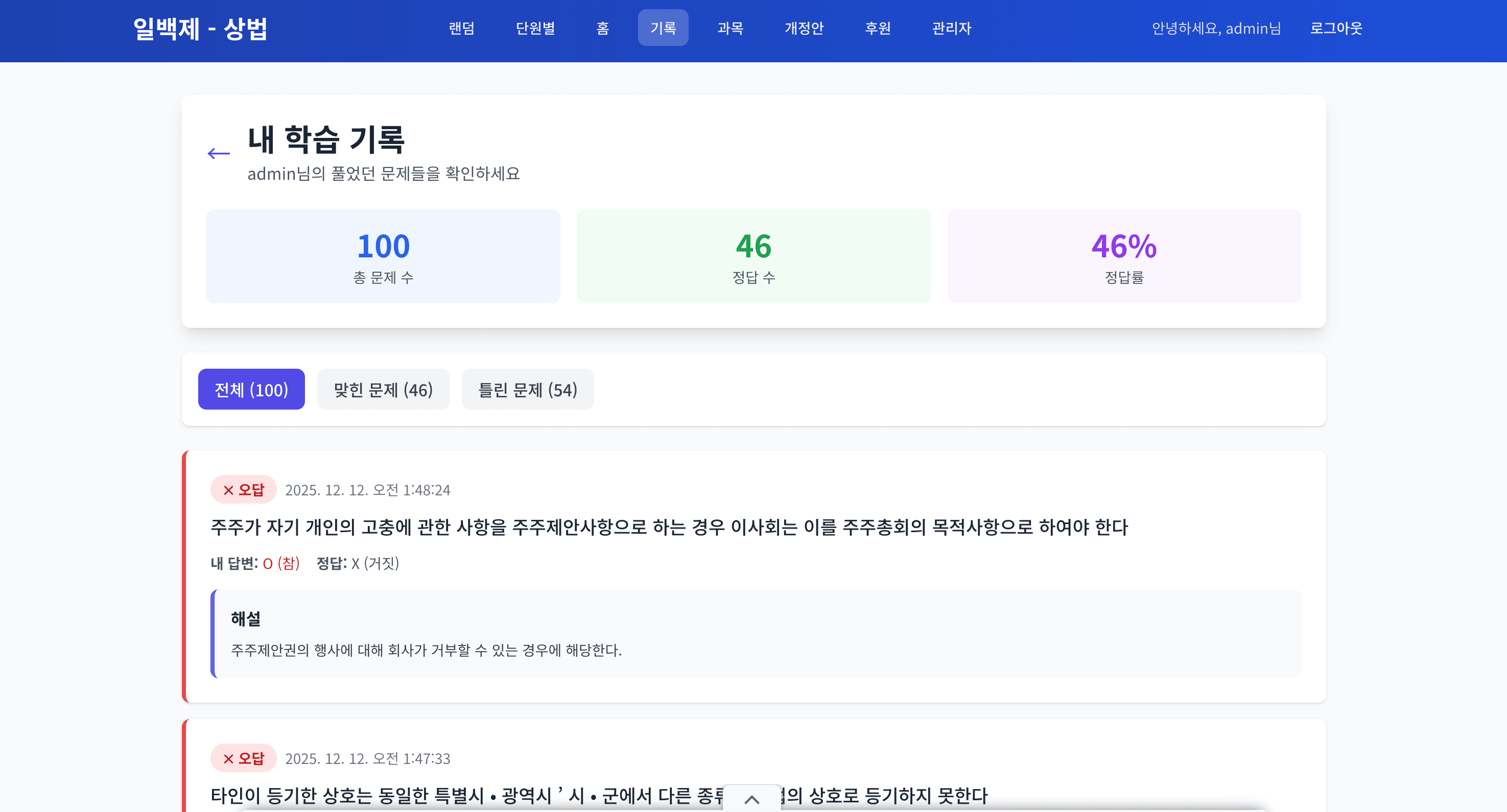Switch to the 랜덤 menu item

pyautogui.click(x=462, y=28)
